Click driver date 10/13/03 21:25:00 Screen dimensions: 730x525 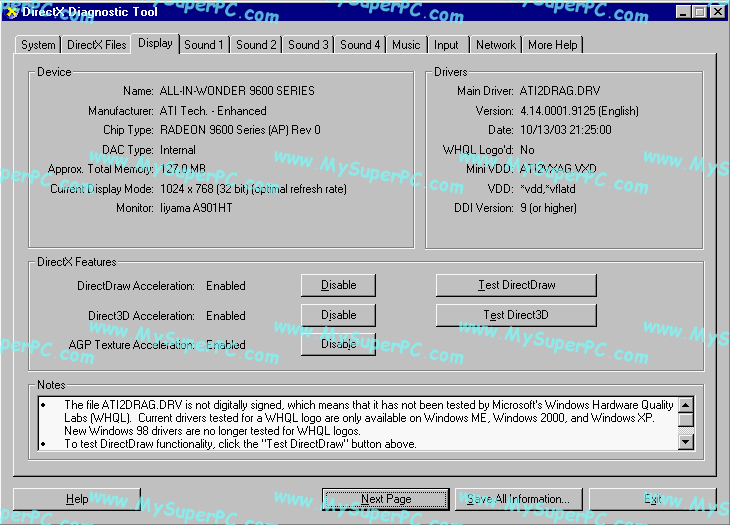point(565,130)
